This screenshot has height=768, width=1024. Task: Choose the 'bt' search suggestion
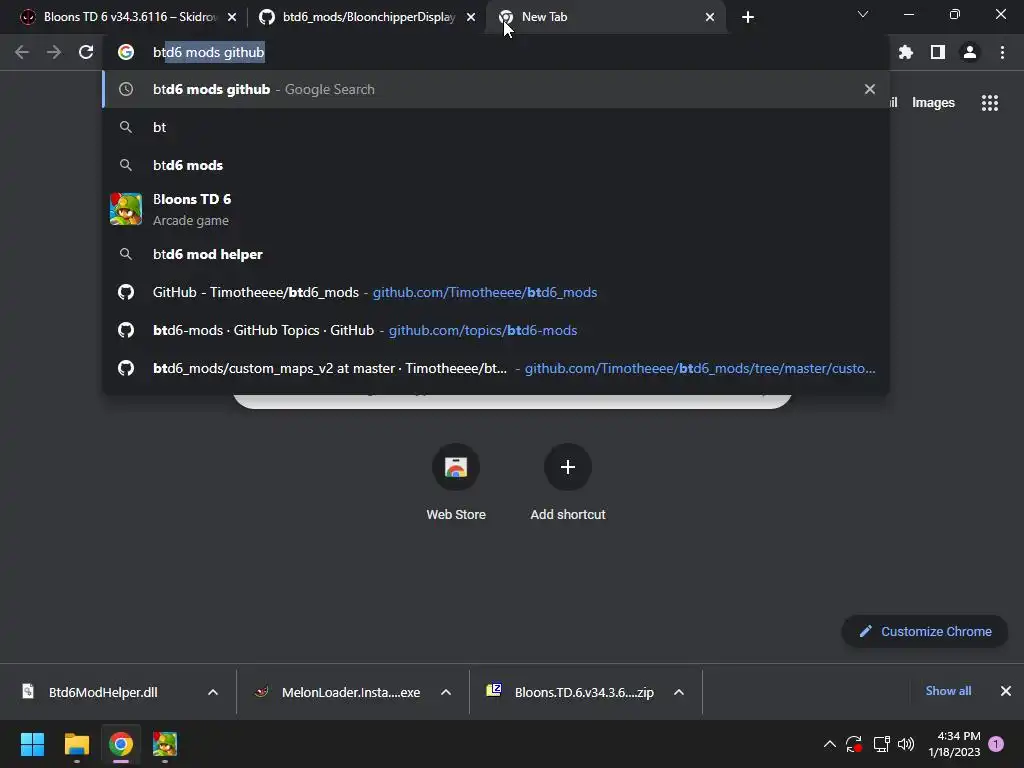[496, 127]
